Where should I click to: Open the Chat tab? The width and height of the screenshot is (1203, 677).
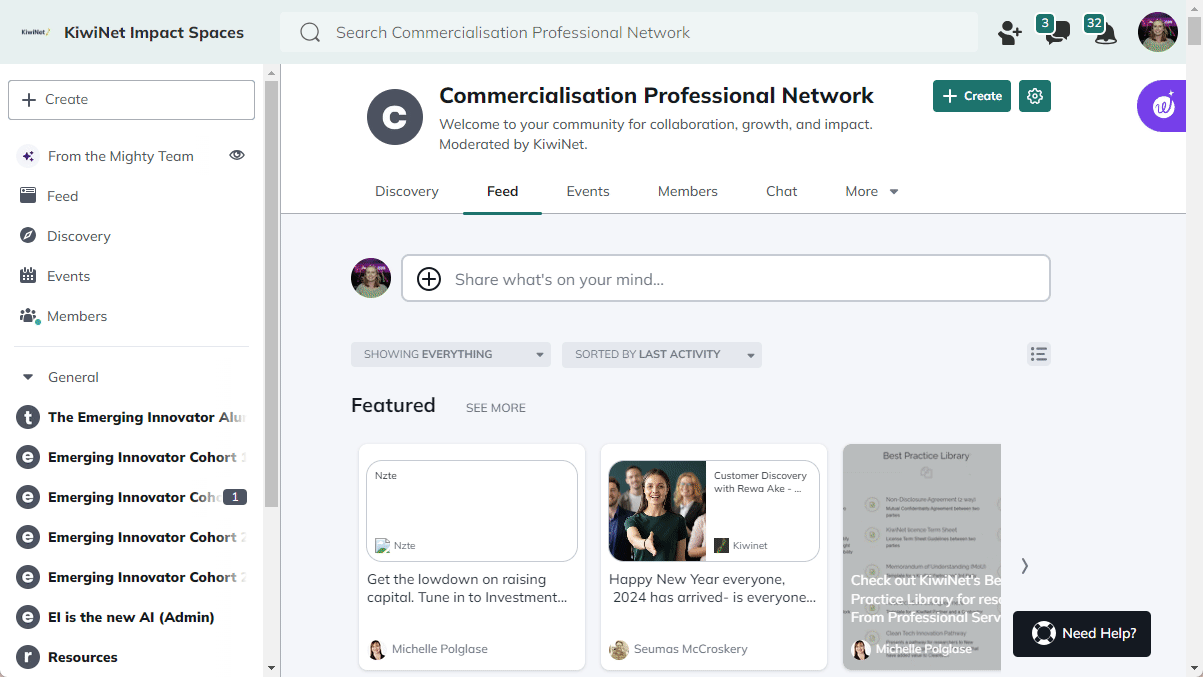pyautogui.click(x=782, y=191)
